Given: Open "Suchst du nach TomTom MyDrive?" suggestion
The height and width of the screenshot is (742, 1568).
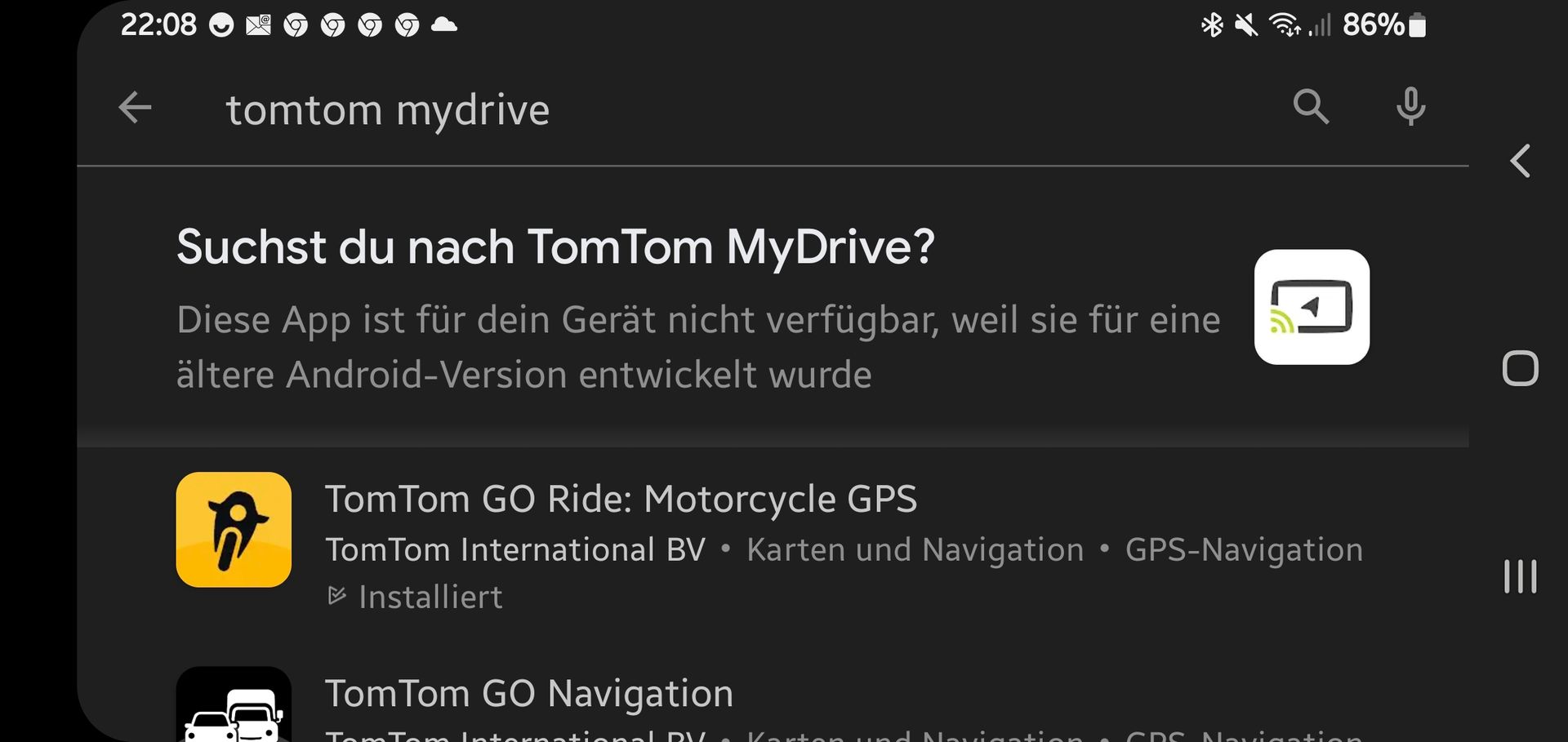Looking at the screenshot, I should coord(555,247).
